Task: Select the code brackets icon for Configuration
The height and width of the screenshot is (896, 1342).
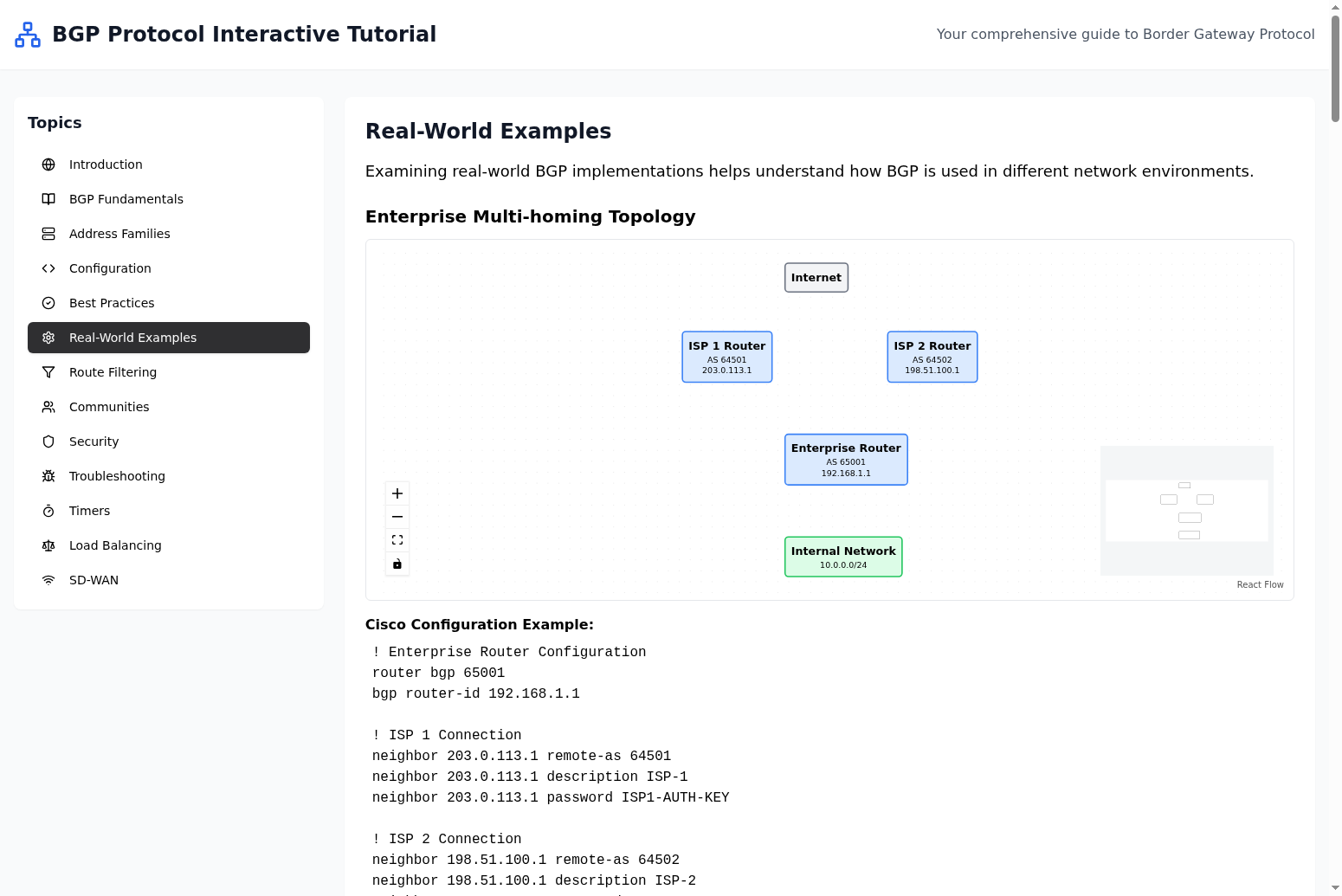Action: pyautogui.click(x=48, y=268)
